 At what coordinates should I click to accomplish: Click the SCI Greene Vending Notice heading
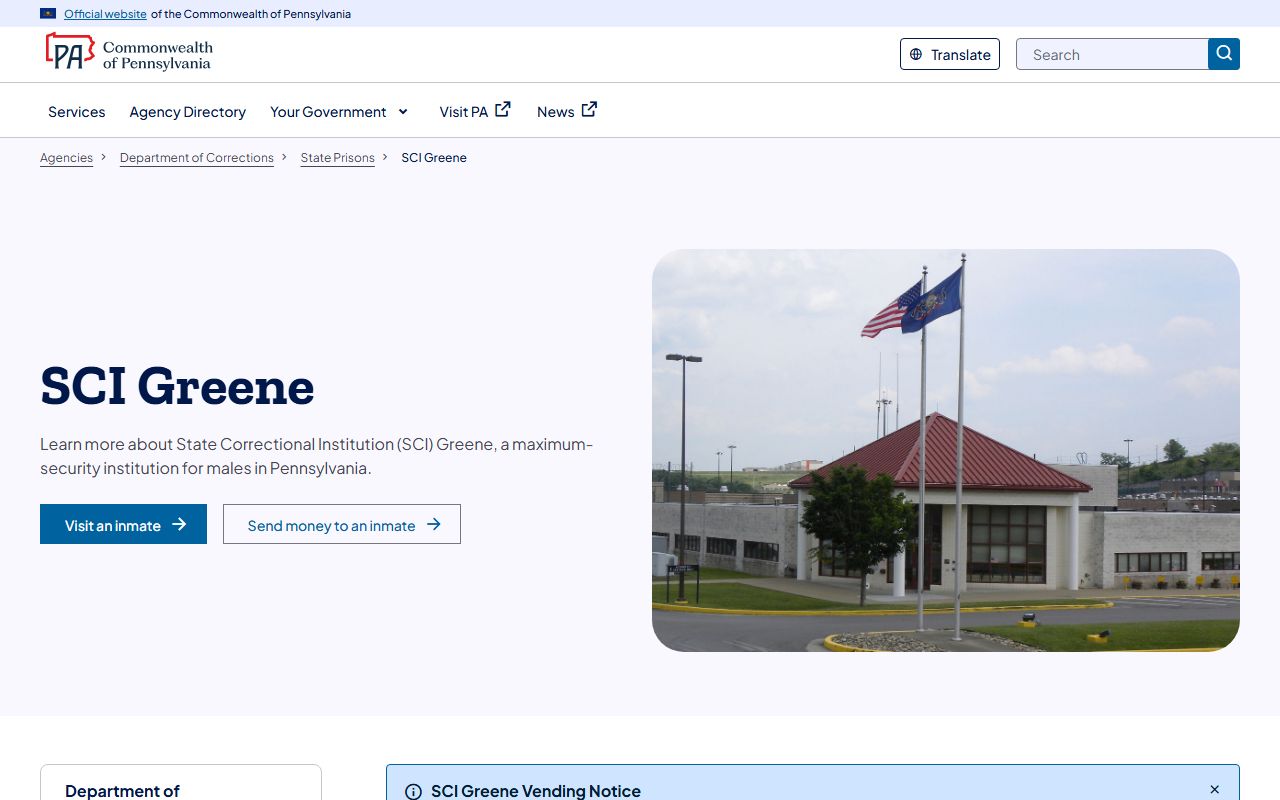[536, 791]
